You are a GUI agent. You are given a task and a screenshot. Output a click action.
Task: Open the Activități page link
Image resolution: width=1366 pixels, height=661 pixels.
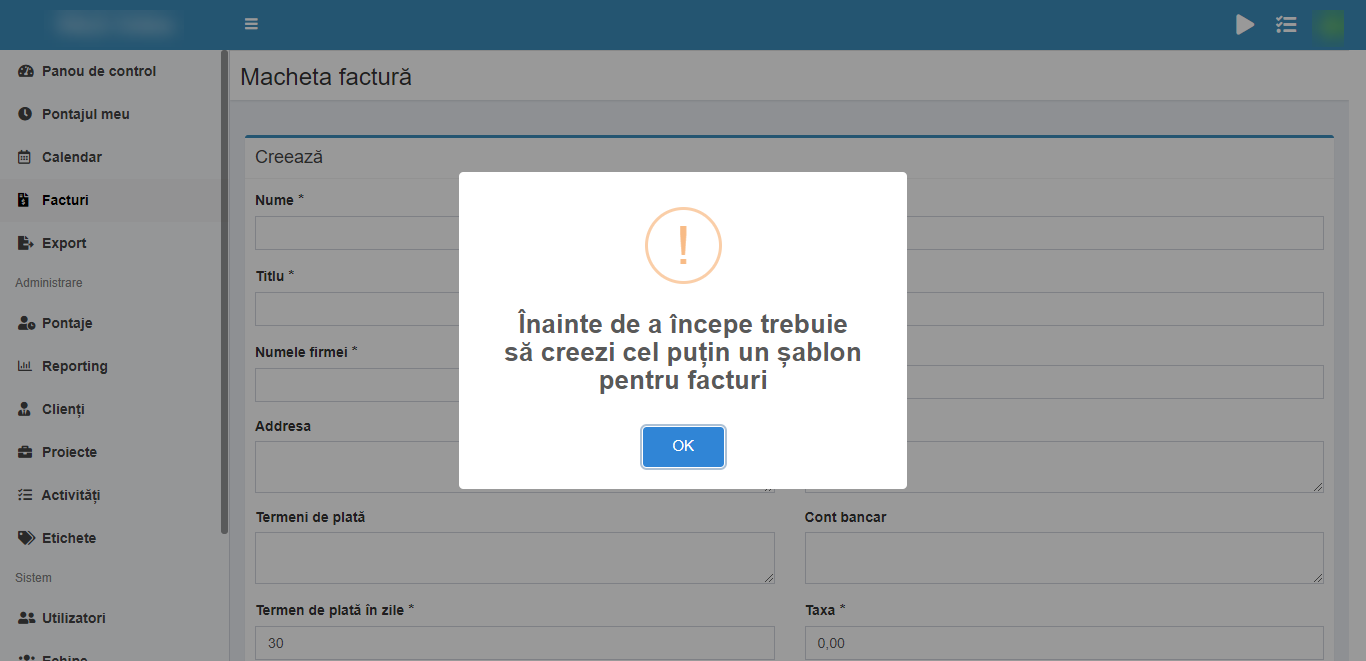[x=110, y=495]
